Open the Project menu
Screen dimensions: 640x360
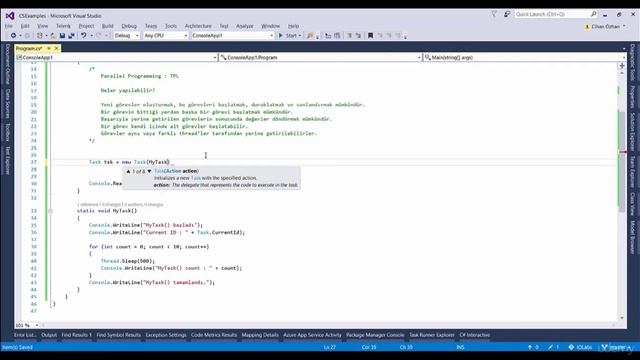coord(86,26)
